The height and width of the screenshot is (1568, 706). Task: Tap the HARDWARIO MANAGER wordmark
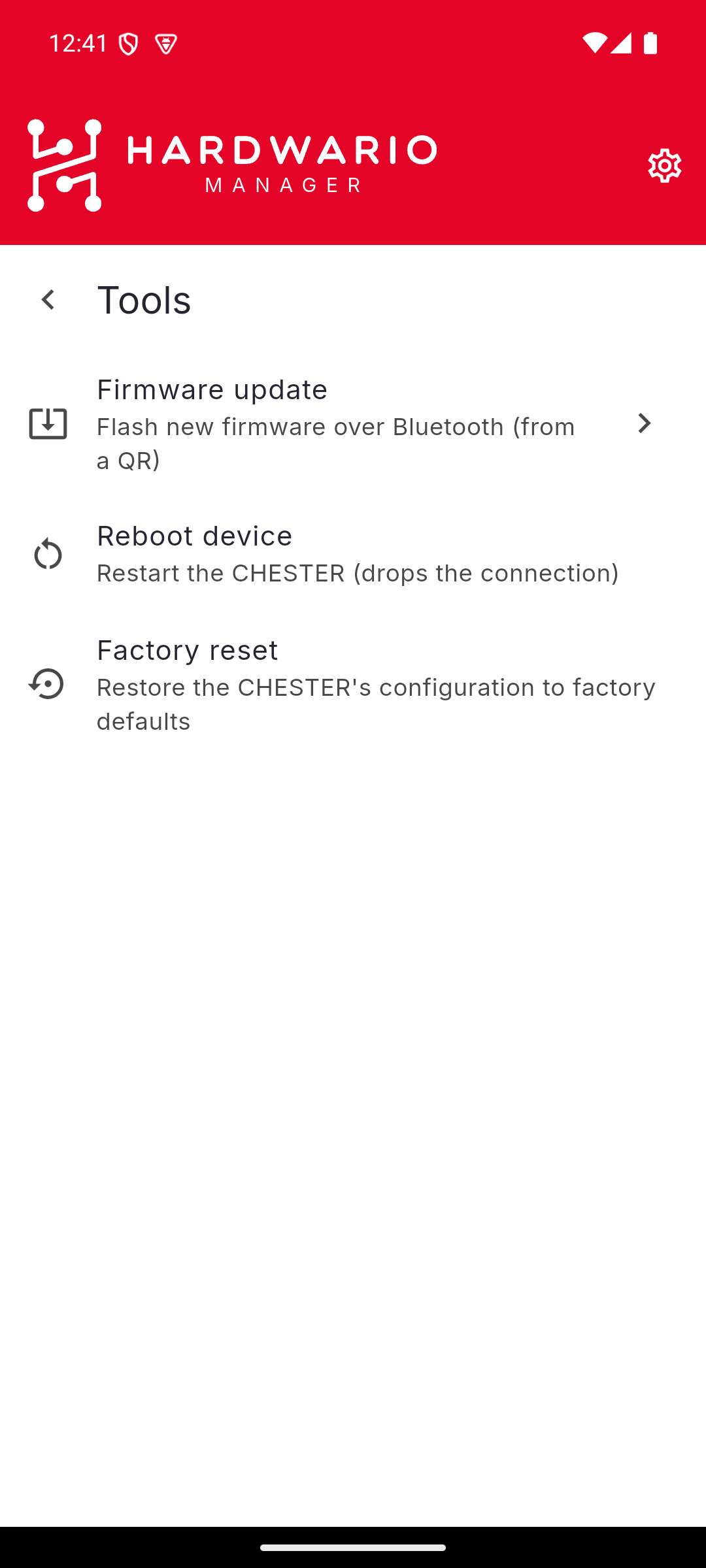pos(282,165)
